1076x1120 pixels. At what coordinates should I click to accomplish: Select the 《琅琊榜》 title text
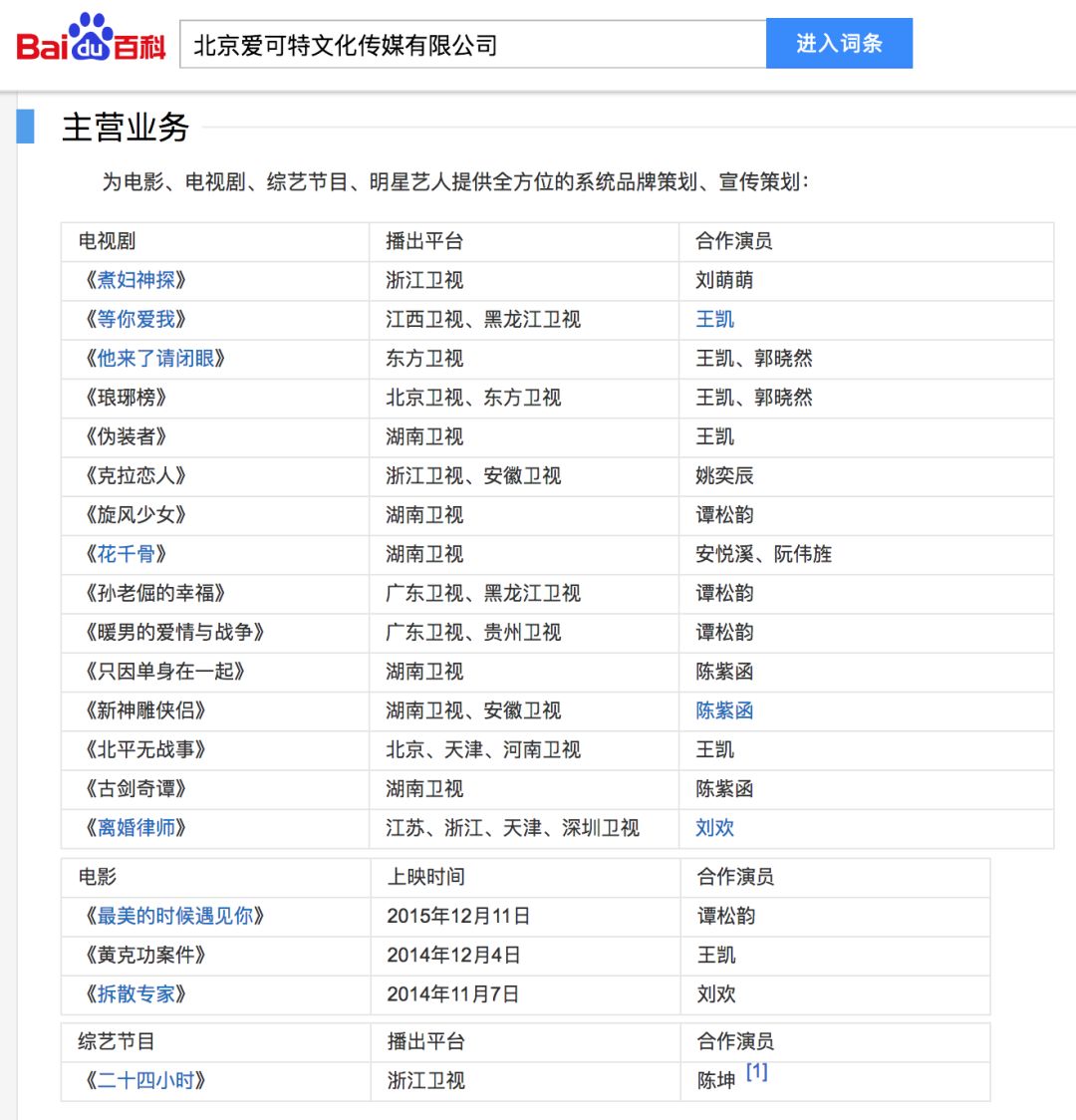127,397
